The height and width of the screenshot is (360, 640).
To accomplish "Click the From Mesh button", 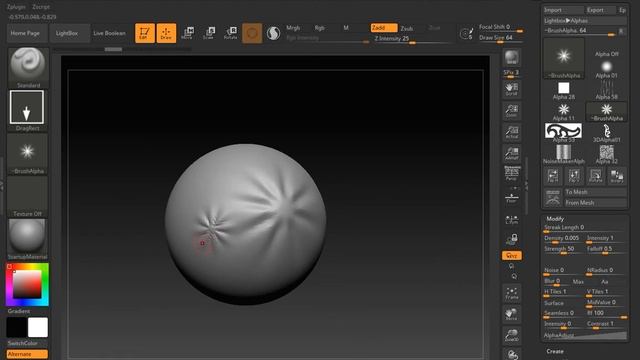I will (x=596, y=202).
